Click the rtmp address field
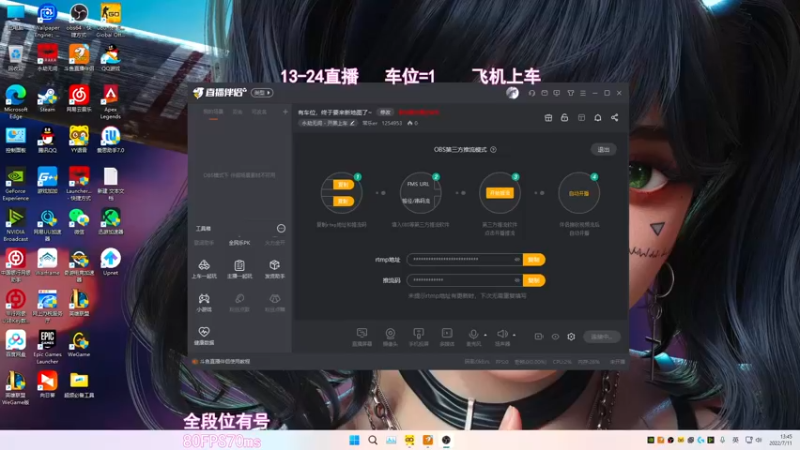 464,259
